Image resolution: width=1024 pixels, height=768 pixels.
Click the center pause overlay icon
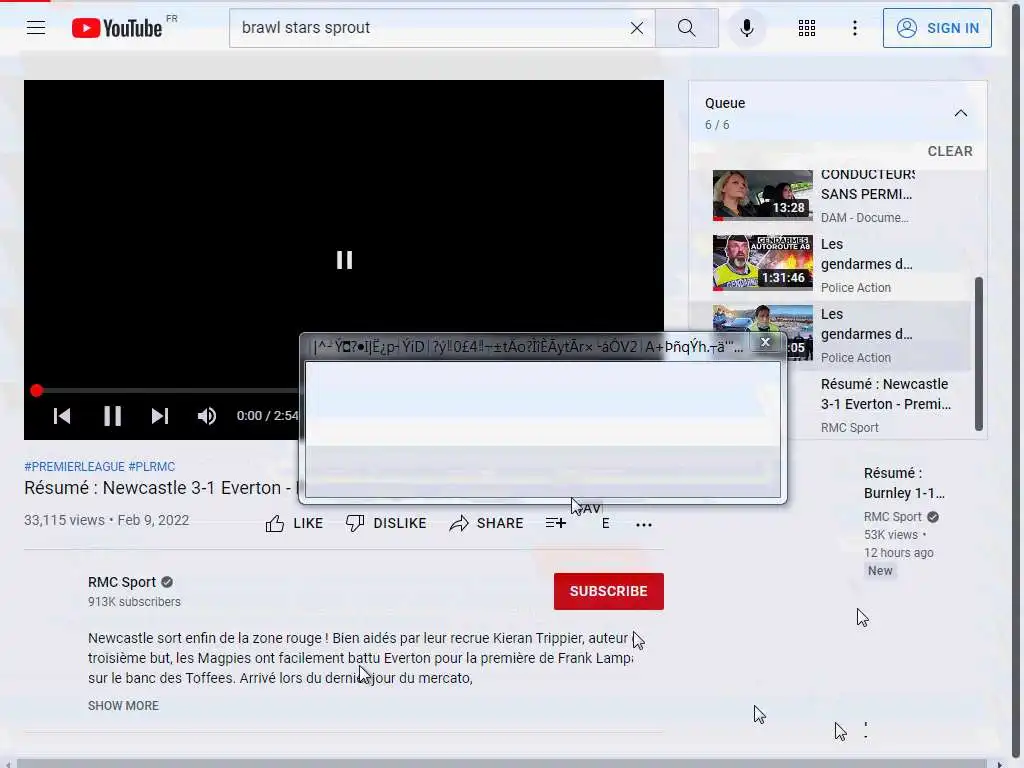click(x=344, y=260)
